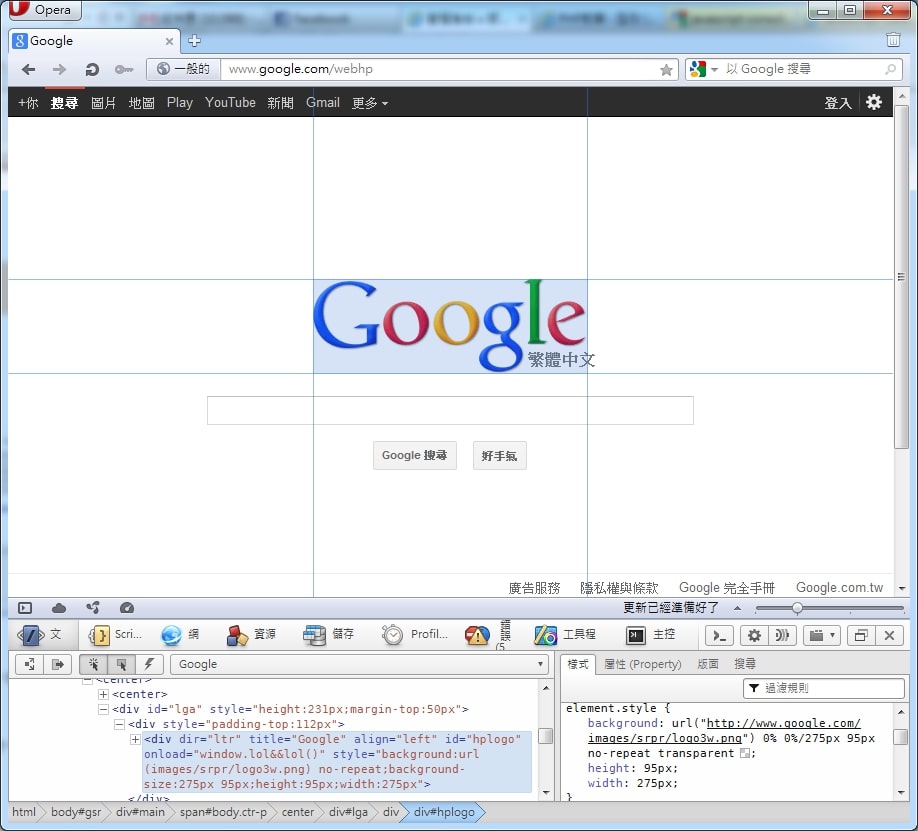Open Google options gear on the page

click(x=874, y=102)
